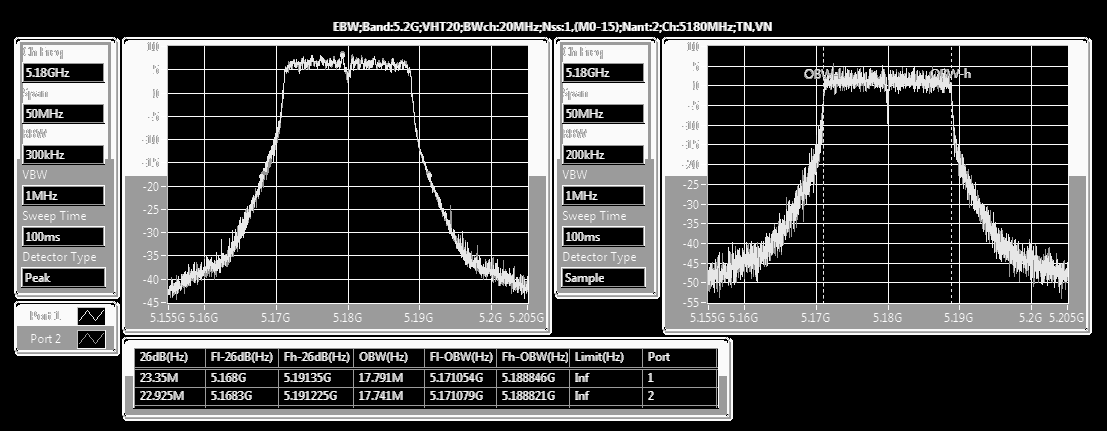Select the 5.188846G cell
This screenshot has height=431, width=1107.
533,378
